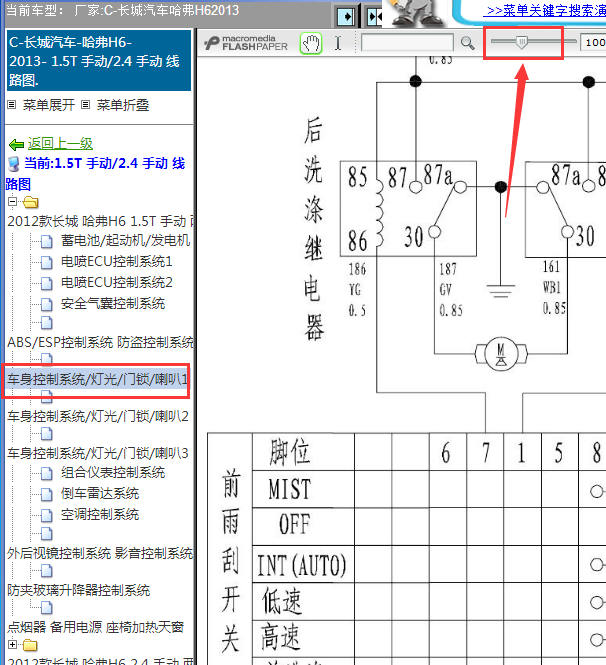Click the magnifier search icon
This screenshot has width=606, height=665.
(467, 43)
